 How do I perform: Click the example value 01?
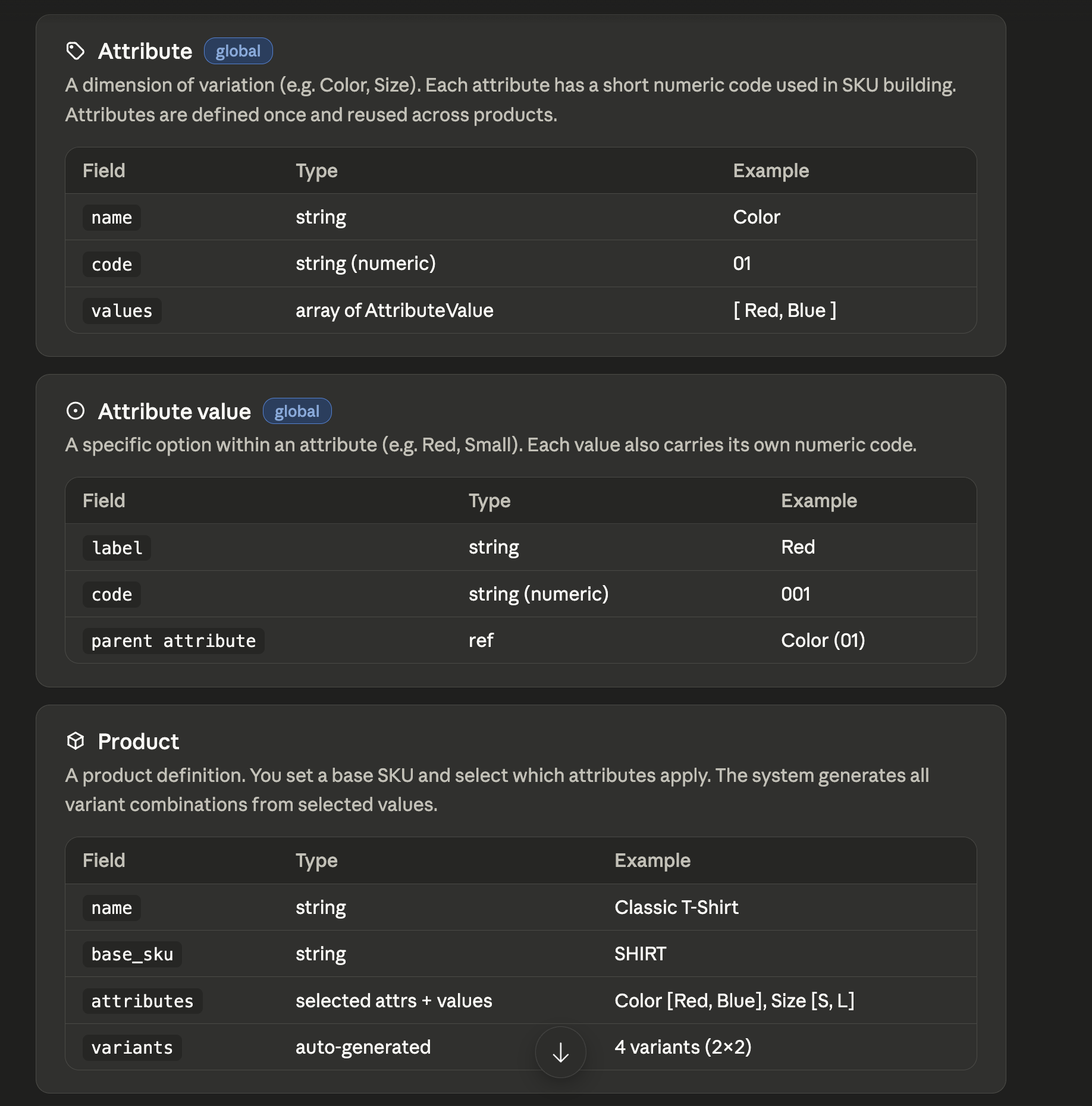(x=742, y=263)
